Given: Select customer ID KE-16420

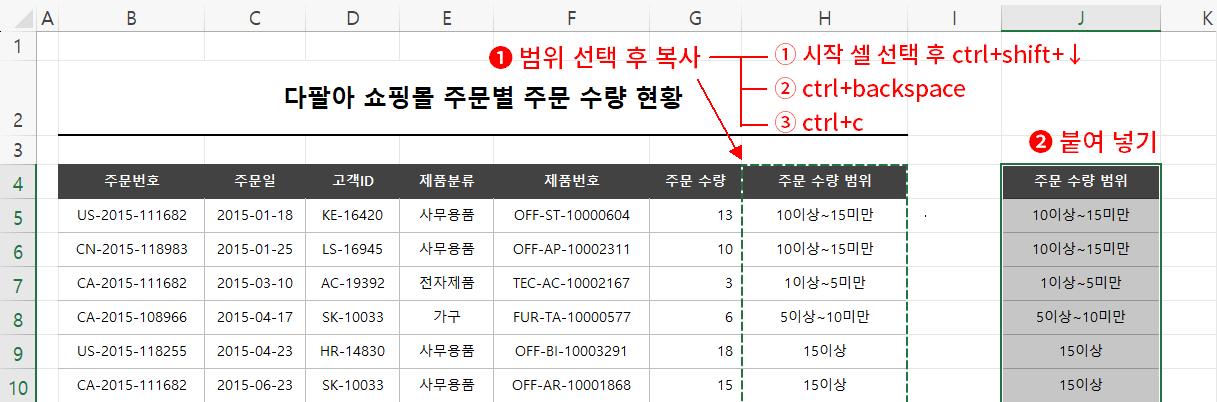Looking at the screenshot, I should pos(352,216).
